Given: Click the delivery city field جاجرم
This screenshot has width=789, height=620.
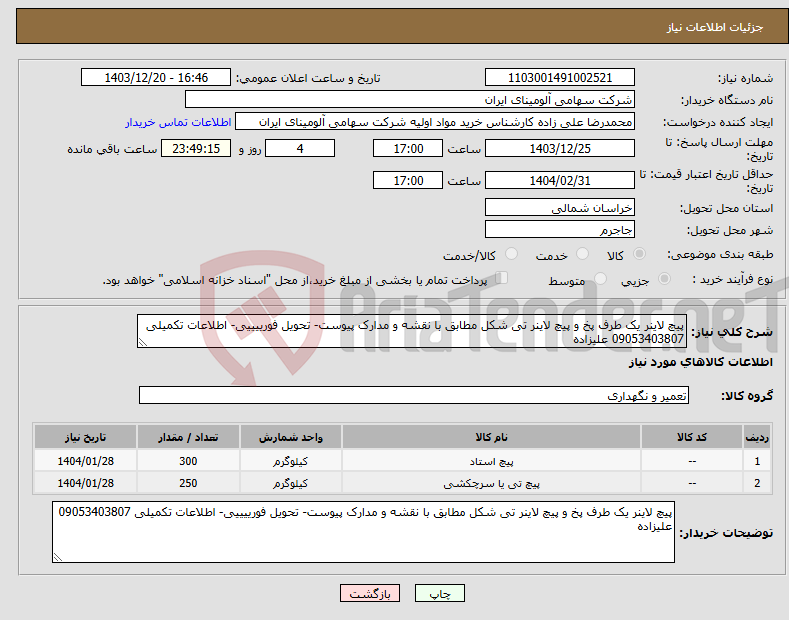Looking at the screenshot, I should (560, 229).
